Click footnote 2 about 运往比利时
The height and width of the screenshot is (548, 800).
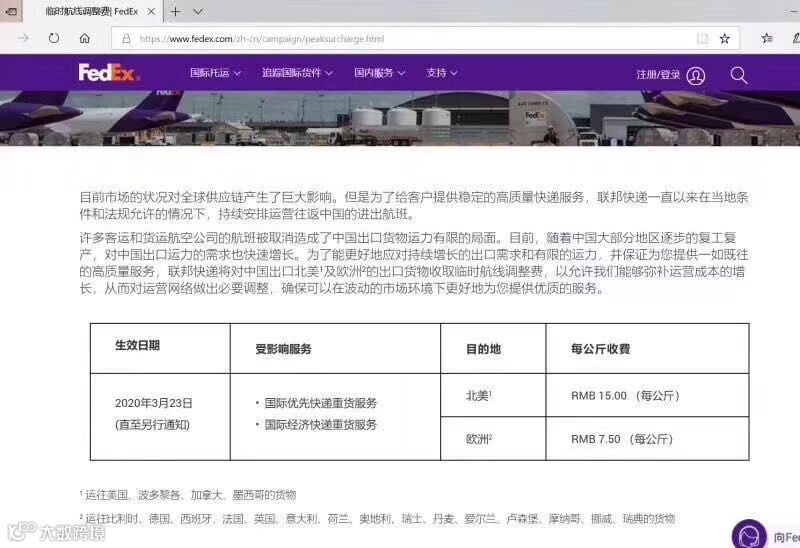(x=377, y=519)
